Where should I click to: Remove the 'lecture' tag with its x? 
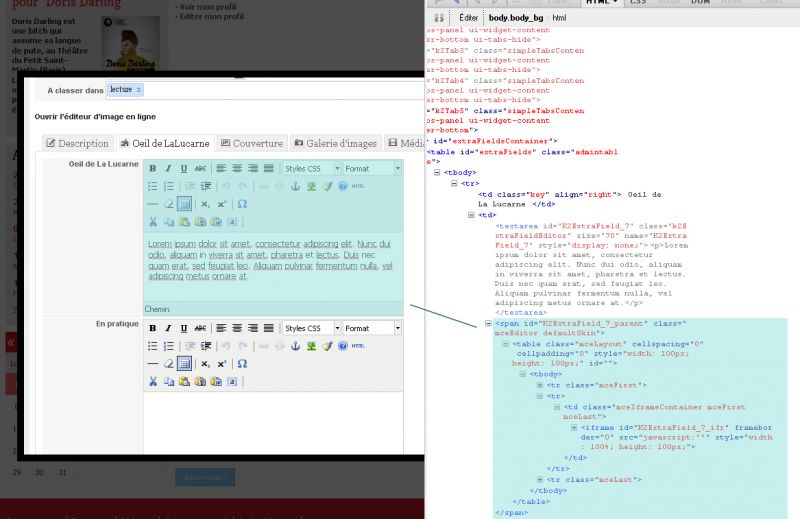(138, 90)
